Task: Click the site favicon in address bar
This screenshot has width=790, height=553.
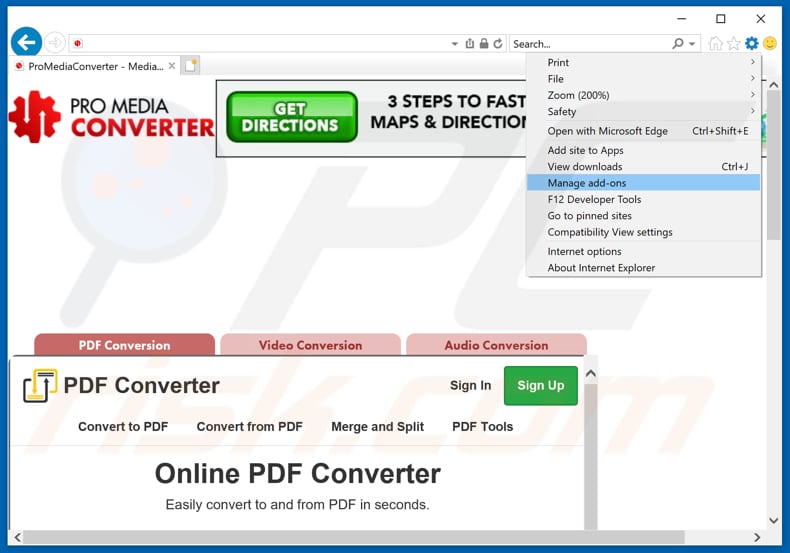Action: (x=78, y=44)
